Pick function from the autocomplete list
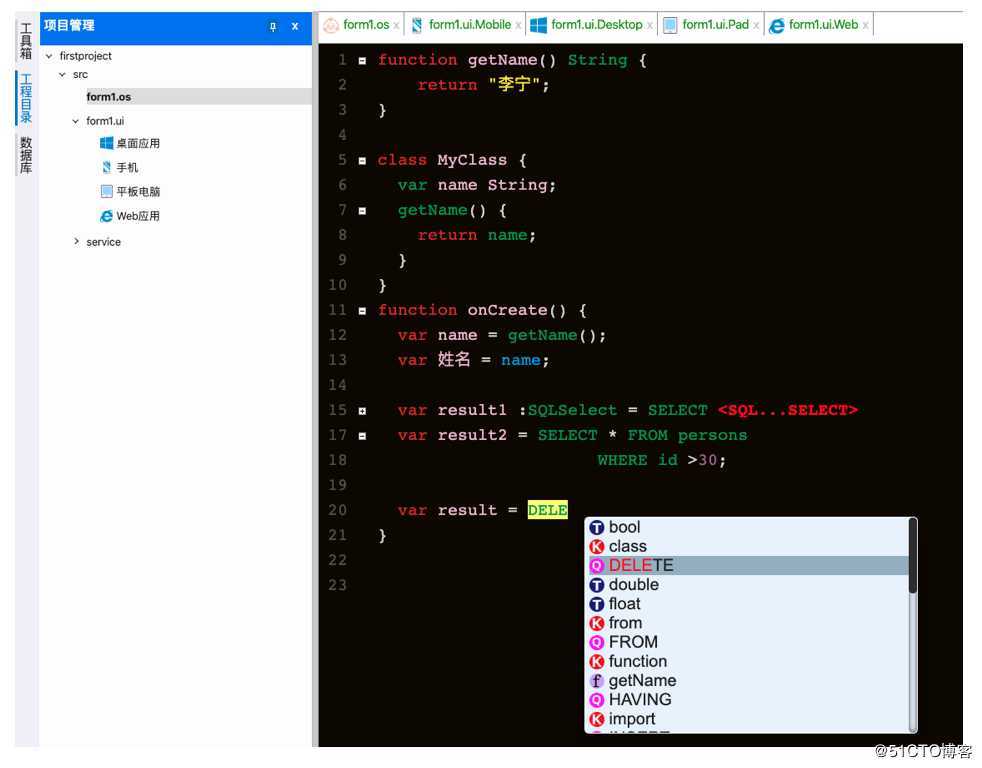This screenshot has width=982, height=768. click(748, 662)
